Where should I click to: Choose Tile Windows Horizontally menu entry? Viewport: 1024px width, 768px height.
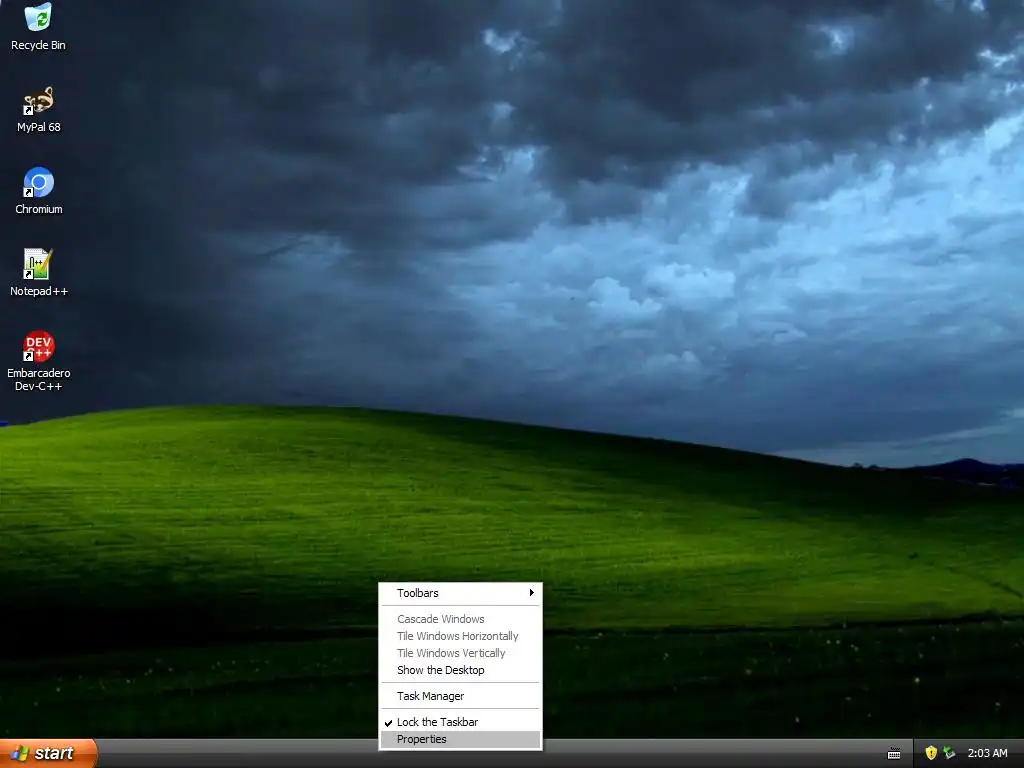460,636
